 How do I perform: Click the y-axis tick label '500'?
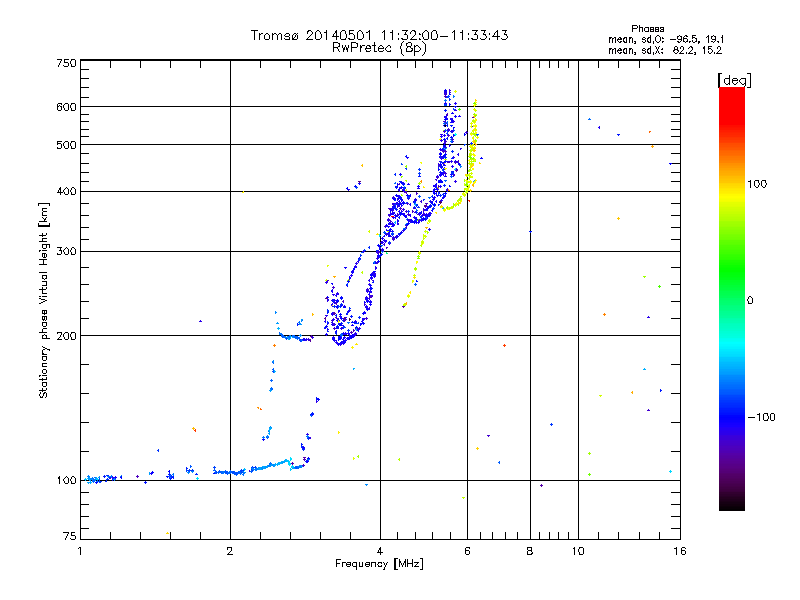tap(66, 145)
